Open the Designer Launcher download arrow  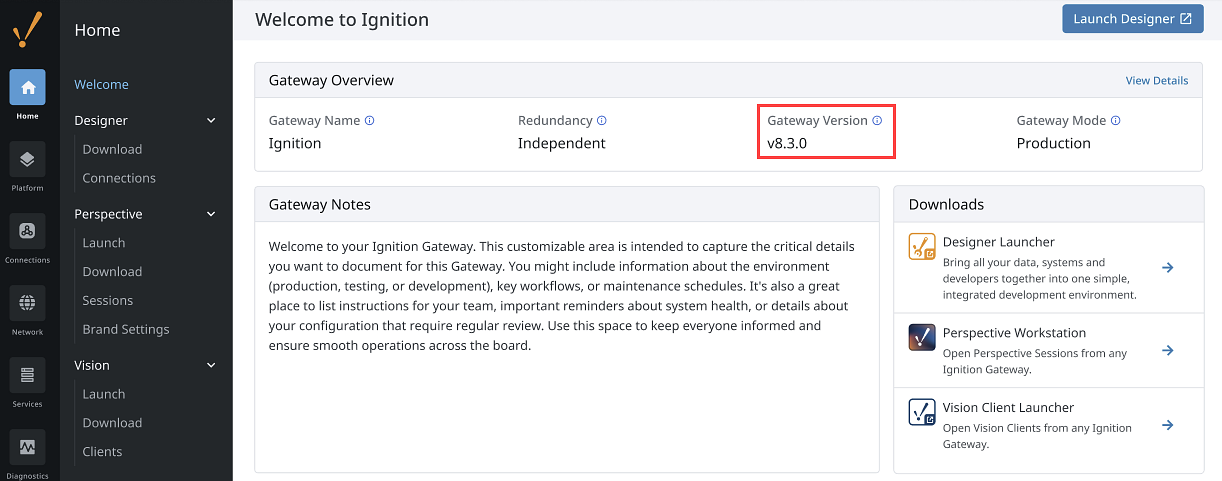pyautogui.click(x=1167, y=267)
